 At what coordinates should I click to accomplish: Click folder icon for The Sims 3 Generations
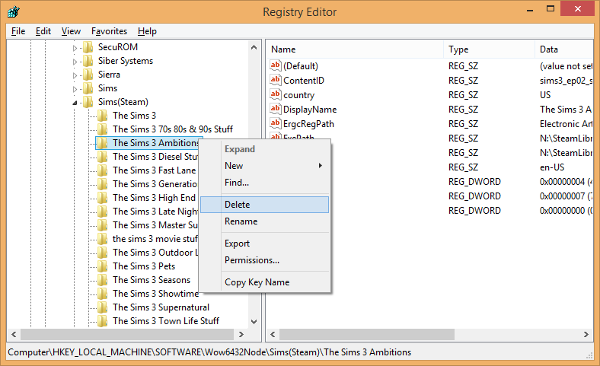pyautogui.click(x=102, y=184)
